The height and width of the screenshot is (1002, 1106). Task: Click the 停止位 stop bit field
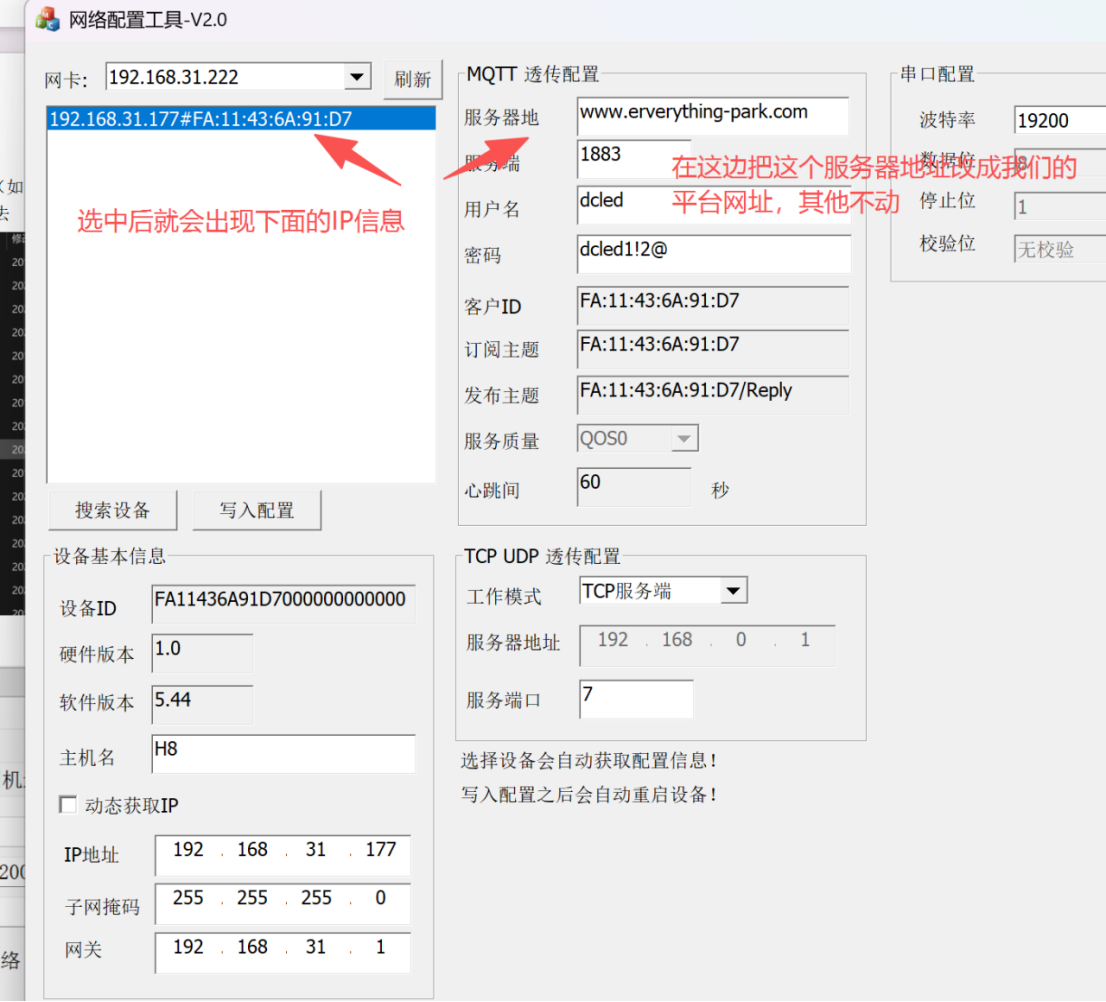tap(1059, 206)
